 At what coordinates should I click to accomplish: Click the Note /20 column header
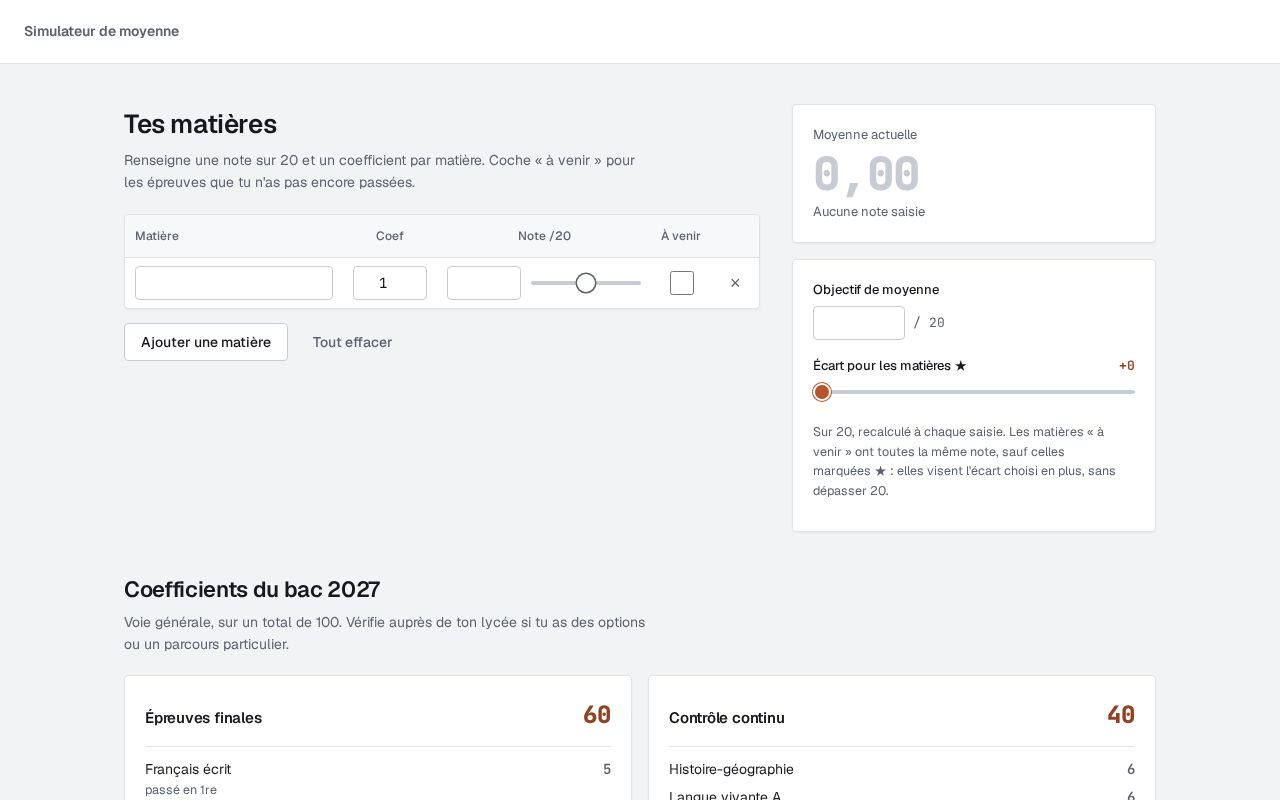[x=544, y=236]
